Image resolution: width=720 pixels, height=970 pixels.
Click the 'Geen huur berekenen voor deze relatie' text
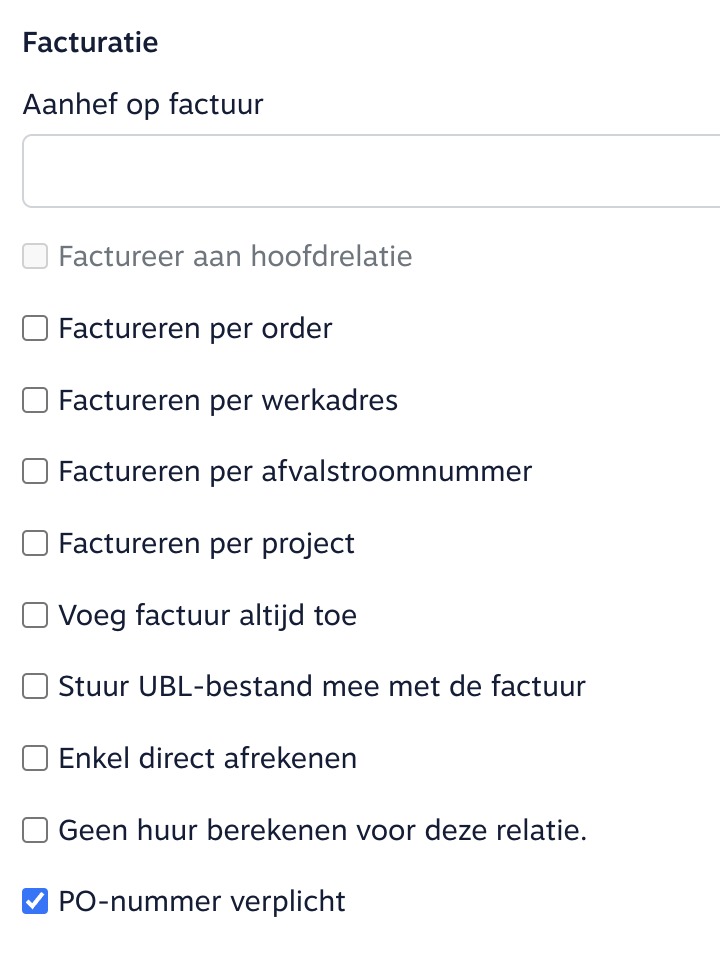pos(322,830)
